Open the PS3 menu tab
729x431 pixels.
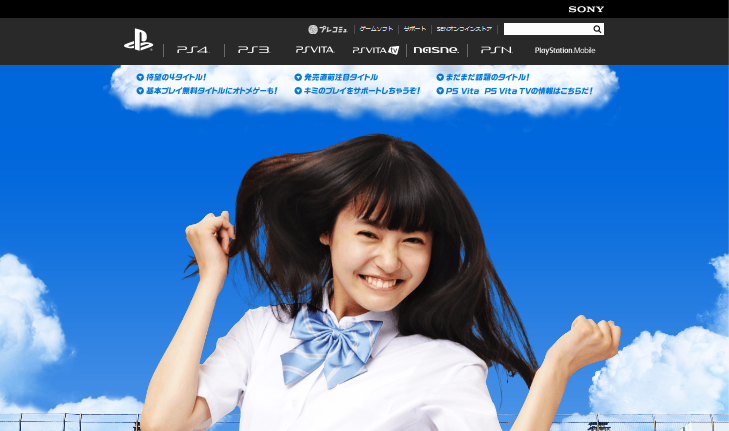tap(254, 50)
